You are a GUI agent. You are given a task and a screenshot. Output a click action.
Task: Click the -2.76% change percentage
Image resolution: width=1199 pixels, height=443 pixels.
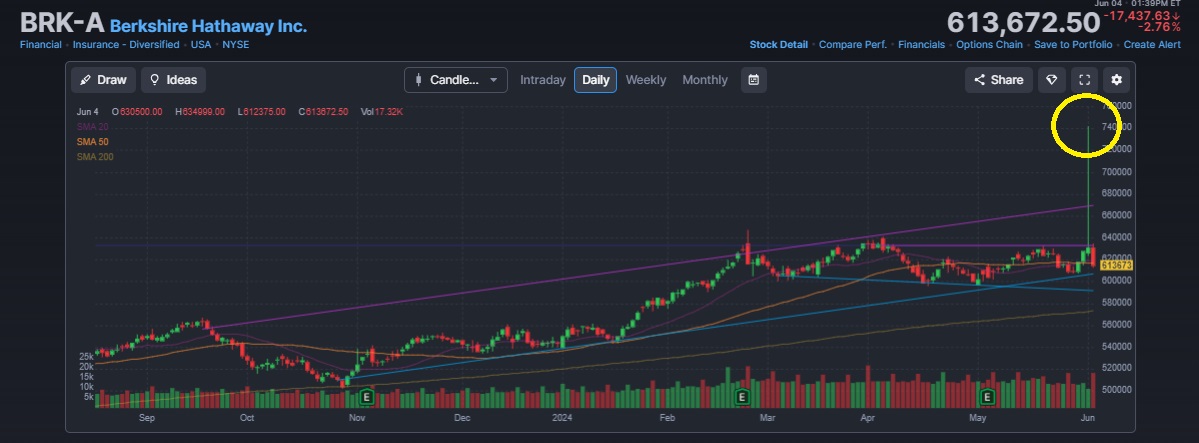[1159, 27]
